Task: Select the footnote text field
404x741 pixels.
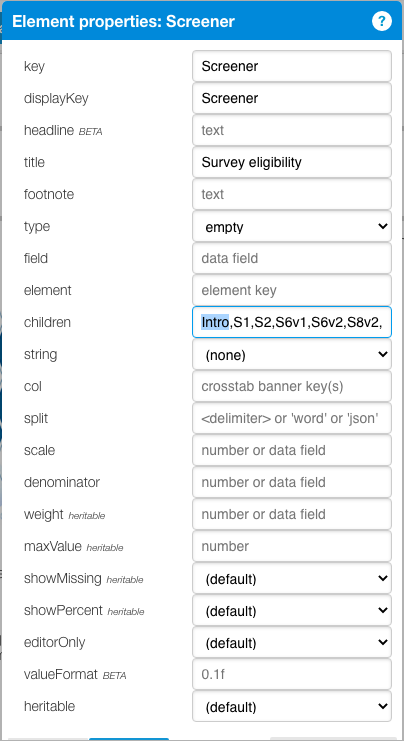Action: pos(292,194)
